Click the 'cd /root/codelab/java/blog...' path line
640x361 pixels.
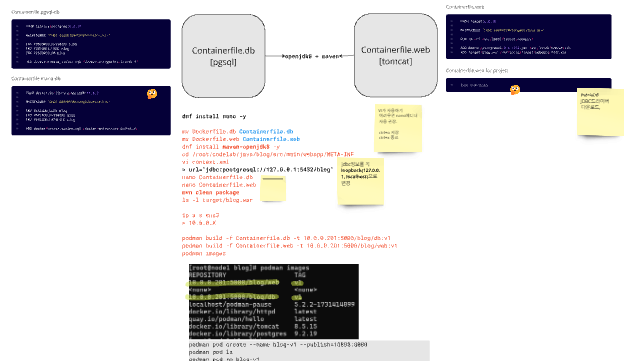click(x=268, y=154)
